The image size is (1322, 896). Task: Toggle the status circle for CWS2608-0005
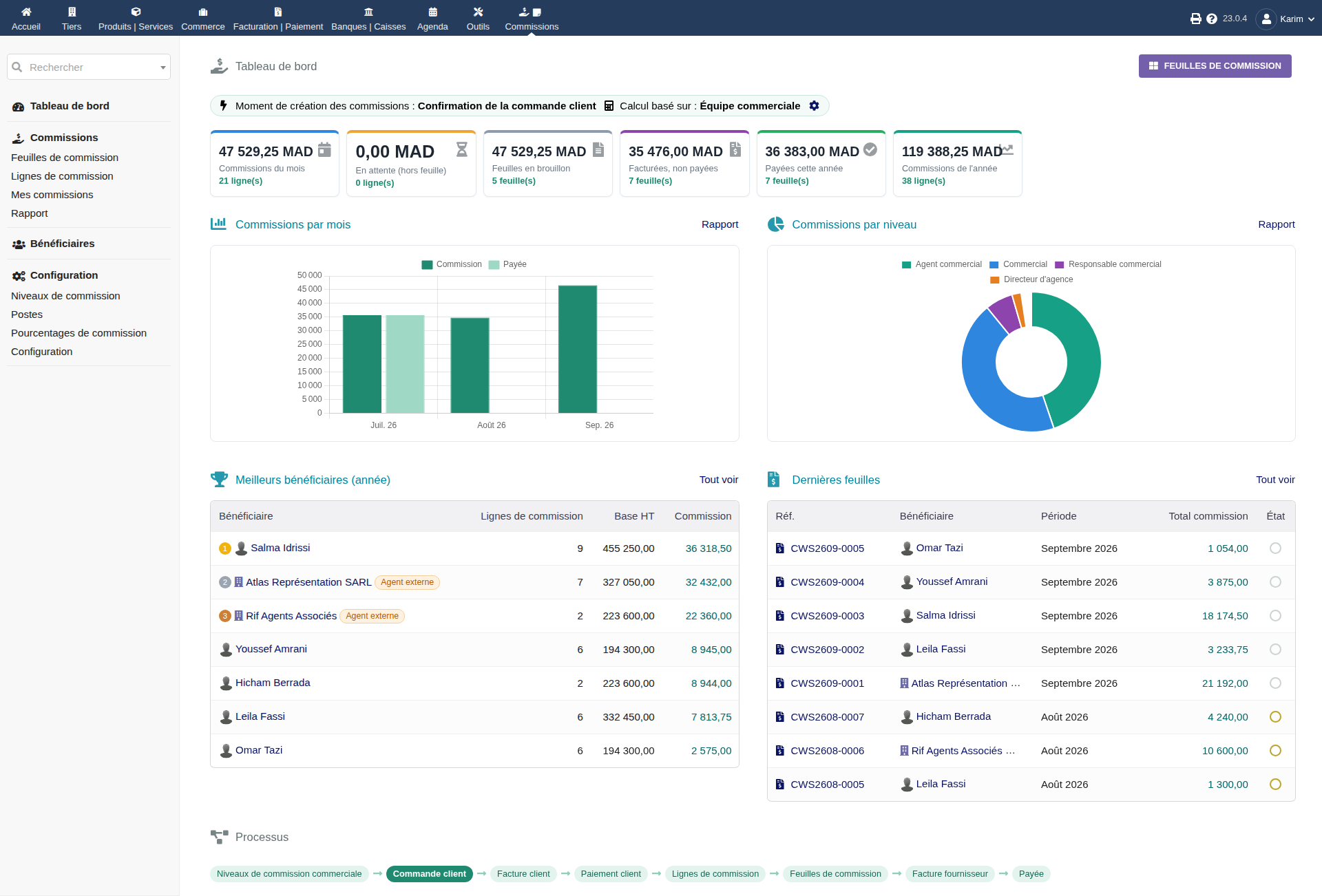coord(1275,785)
